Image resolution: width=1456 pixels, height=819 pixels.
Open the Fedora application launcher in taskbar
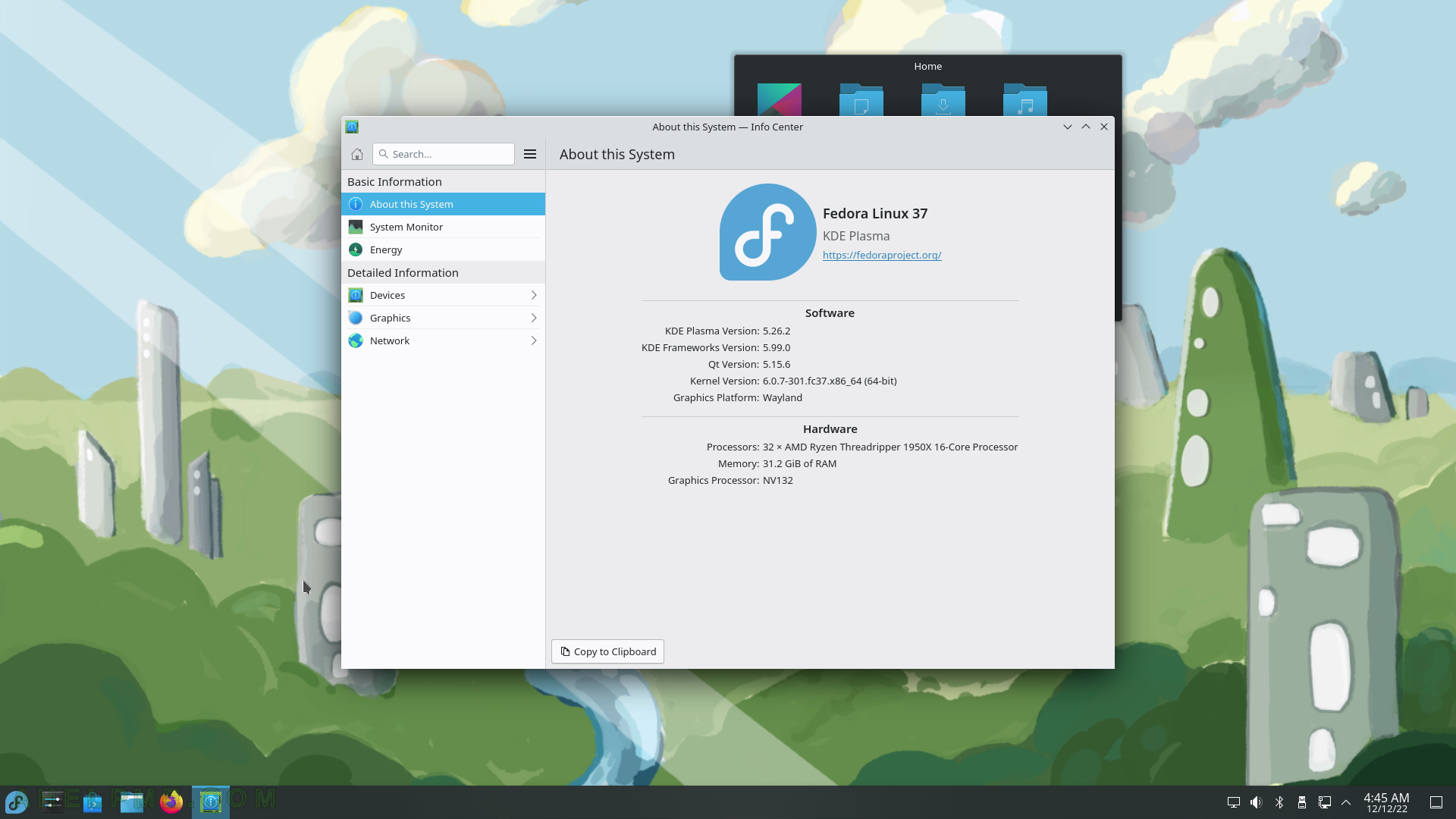point(17,802)
